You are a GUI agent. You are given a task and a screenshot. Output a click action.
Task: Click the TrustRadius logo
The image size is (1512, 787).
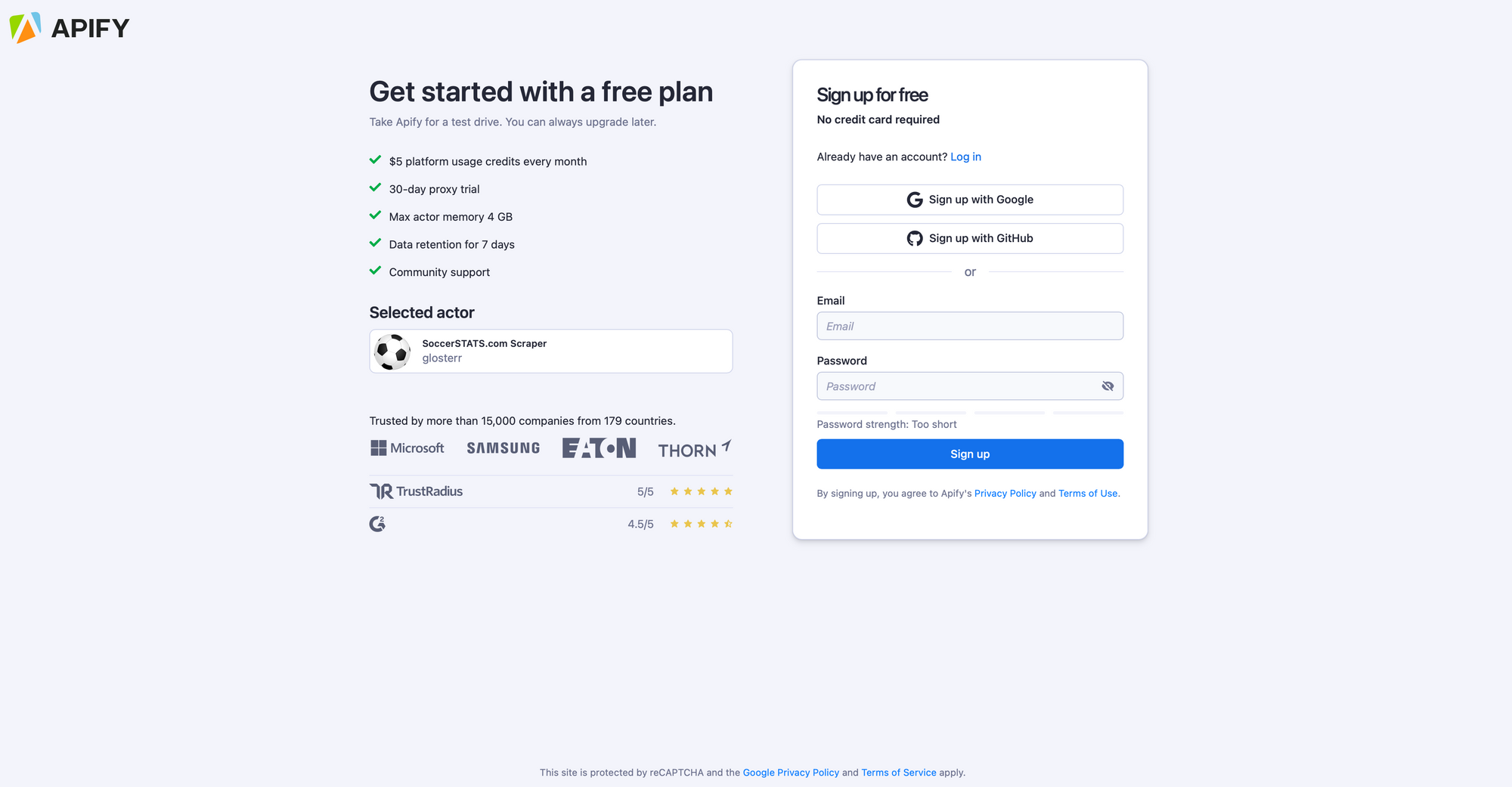416,491
